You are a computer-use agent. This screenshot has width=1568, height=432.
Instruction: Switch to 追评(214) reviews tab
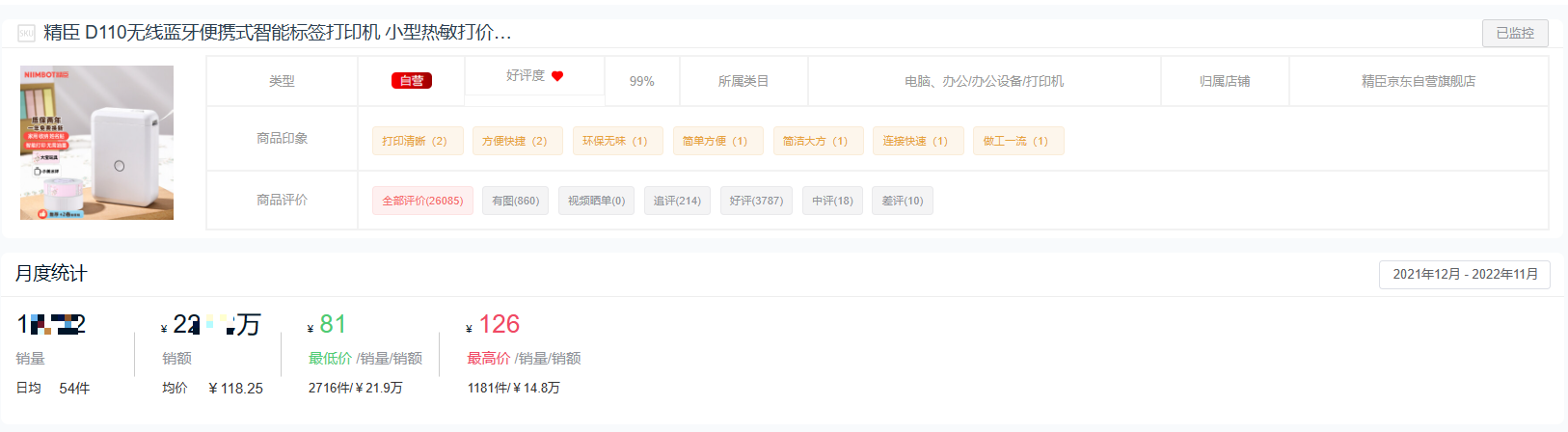677,201
